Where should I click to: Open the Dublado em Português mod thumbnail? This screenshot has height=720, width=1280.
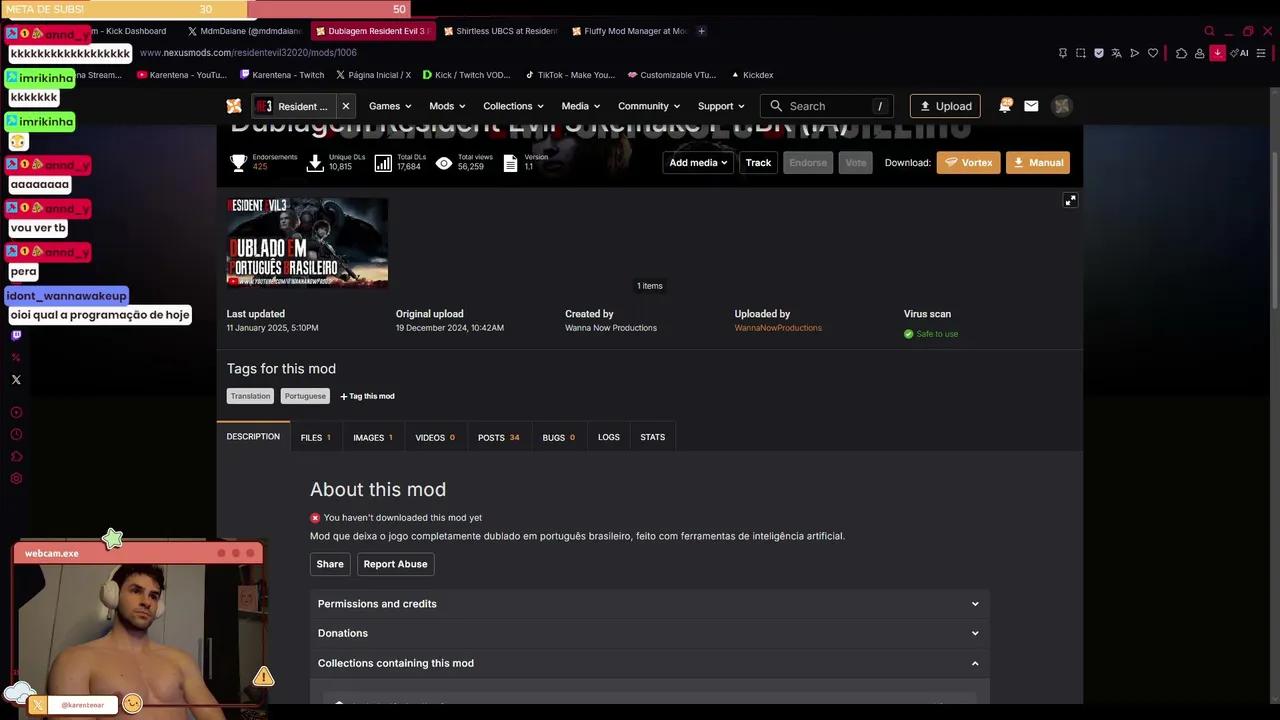[x=307, y=242]
